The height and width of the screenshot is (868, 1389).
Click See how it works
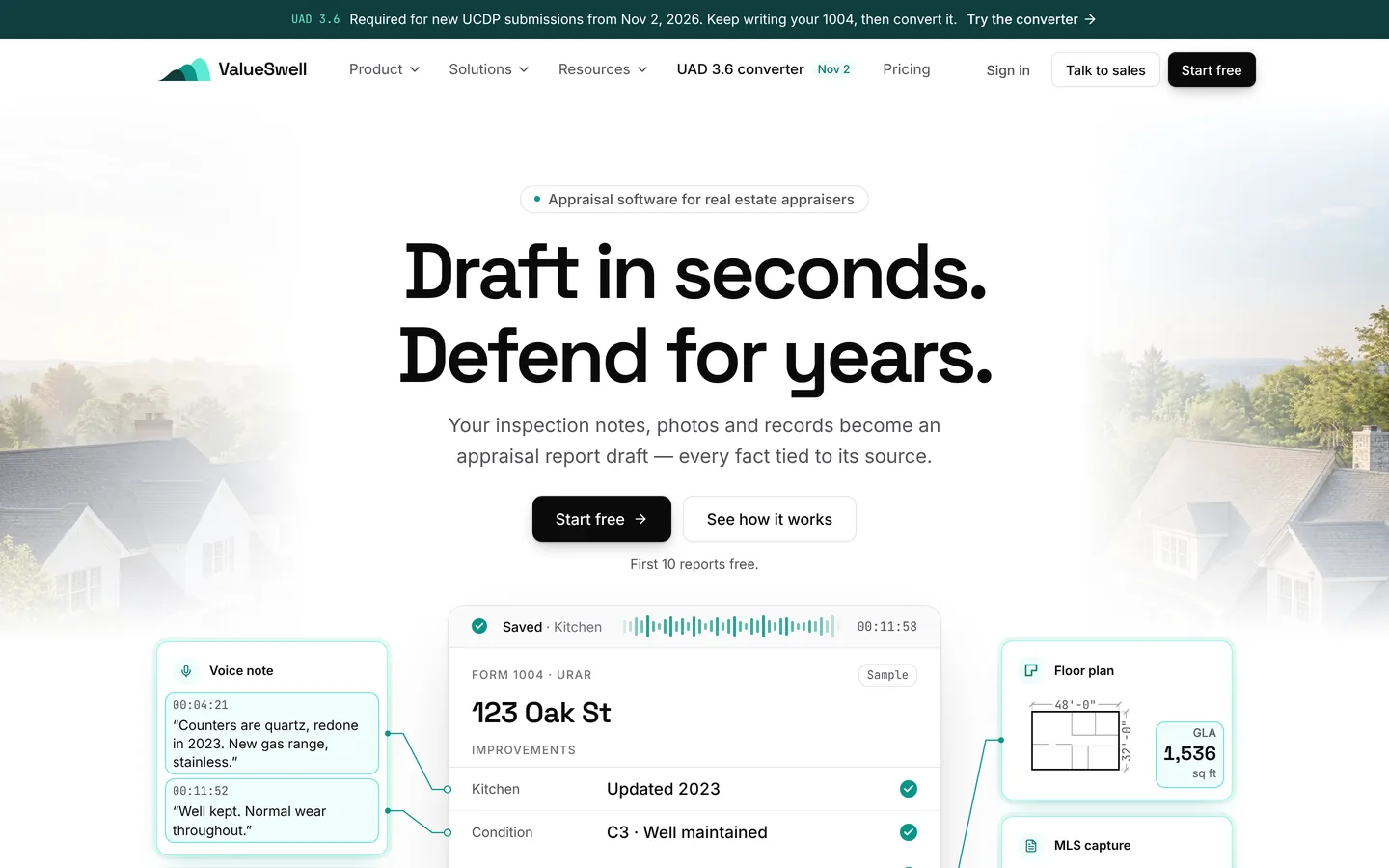(x=770, y=519)
